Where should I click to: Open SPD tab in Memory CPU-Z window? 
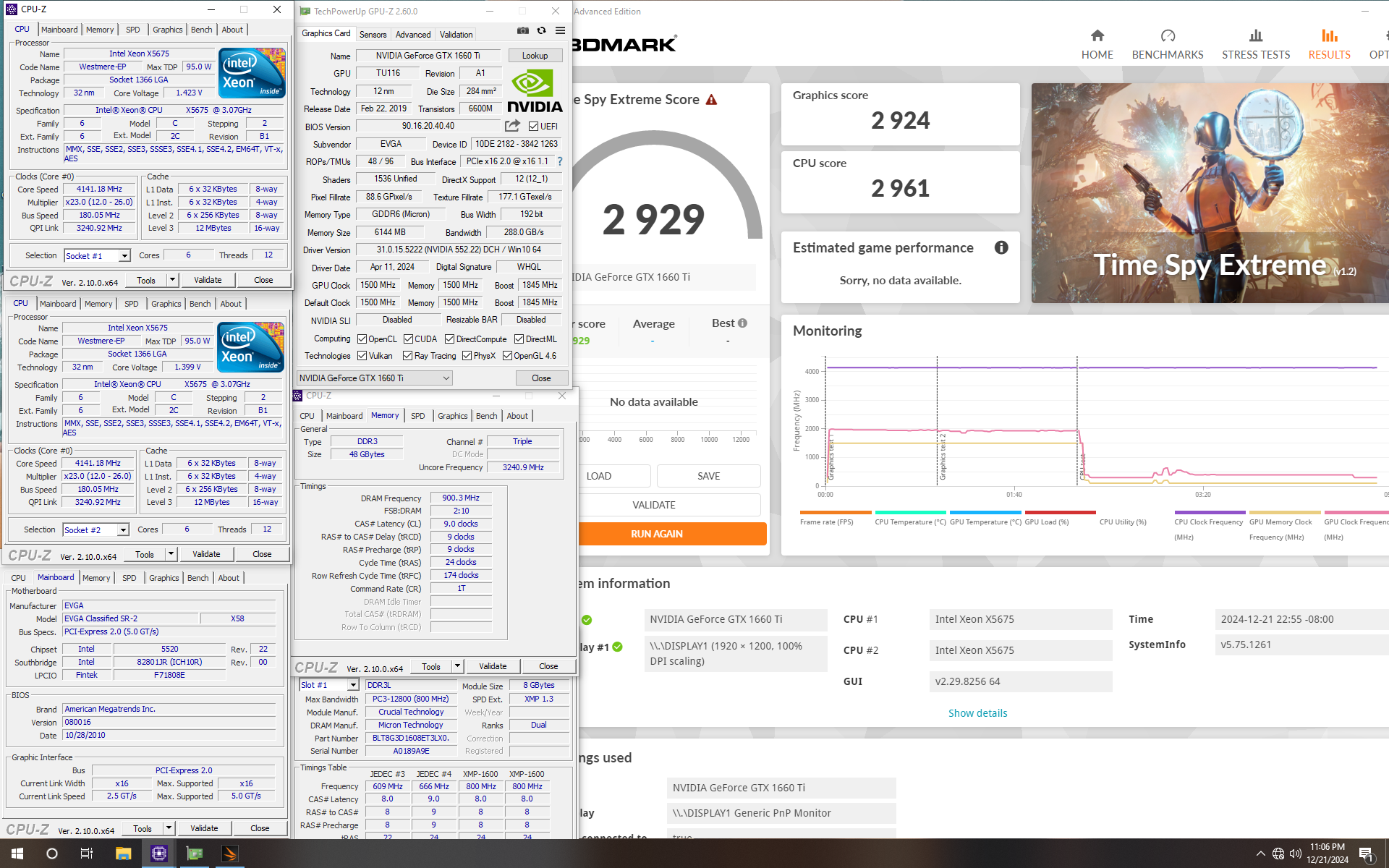(x=418, y=416)
